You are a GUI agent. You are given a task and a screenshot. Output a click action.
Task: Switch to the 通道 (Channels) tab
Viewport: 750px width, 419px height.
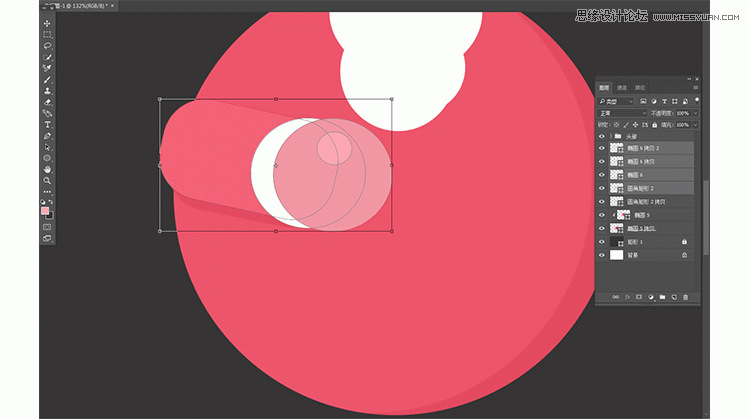622,88
